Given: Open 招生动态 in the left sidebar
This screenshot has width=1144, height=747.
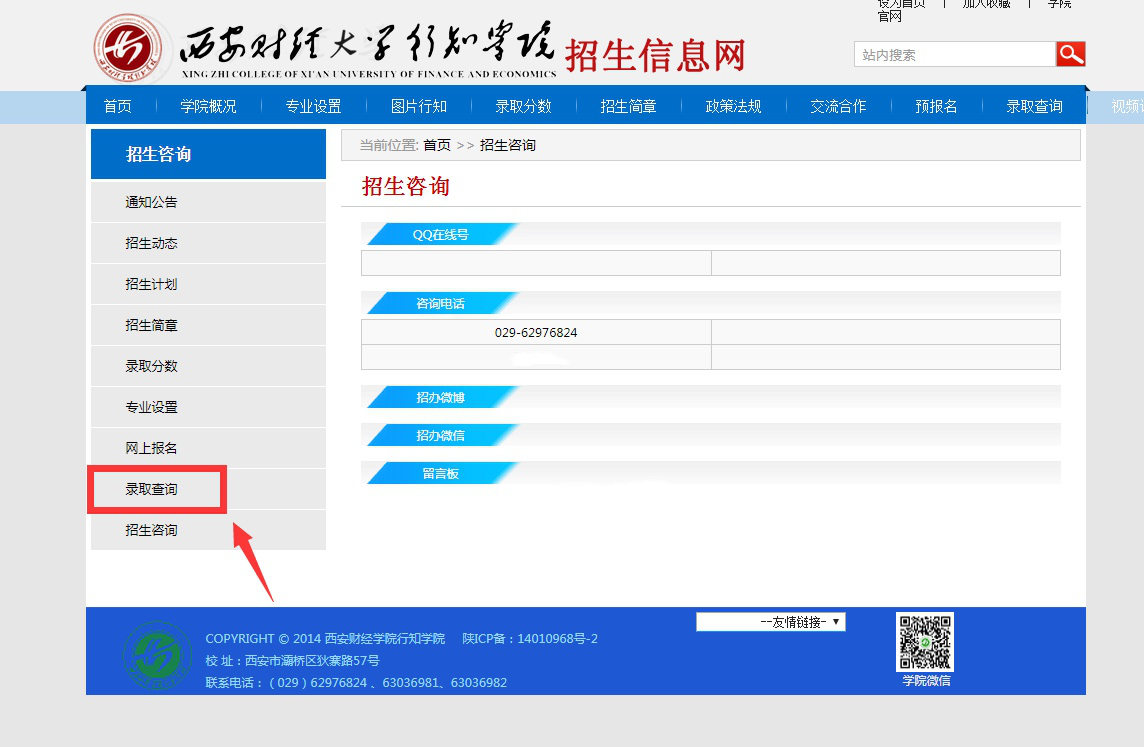Looking at the screenshot, I should tap(209, 243).
